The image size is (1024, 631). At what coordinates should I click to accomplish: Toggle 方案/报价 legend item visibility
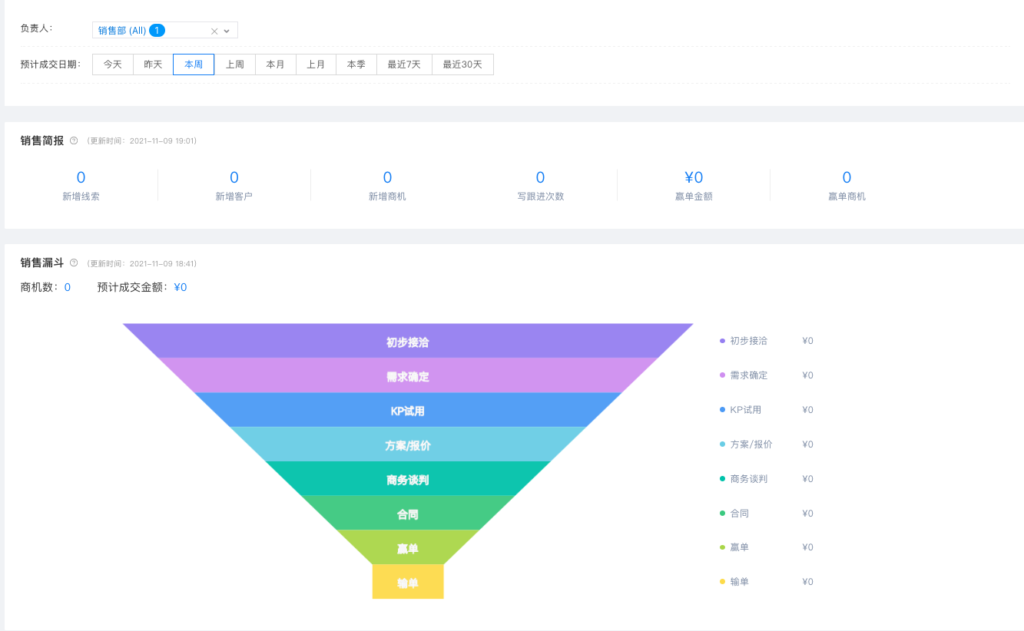pyautogui.click(x=750, y=444)
